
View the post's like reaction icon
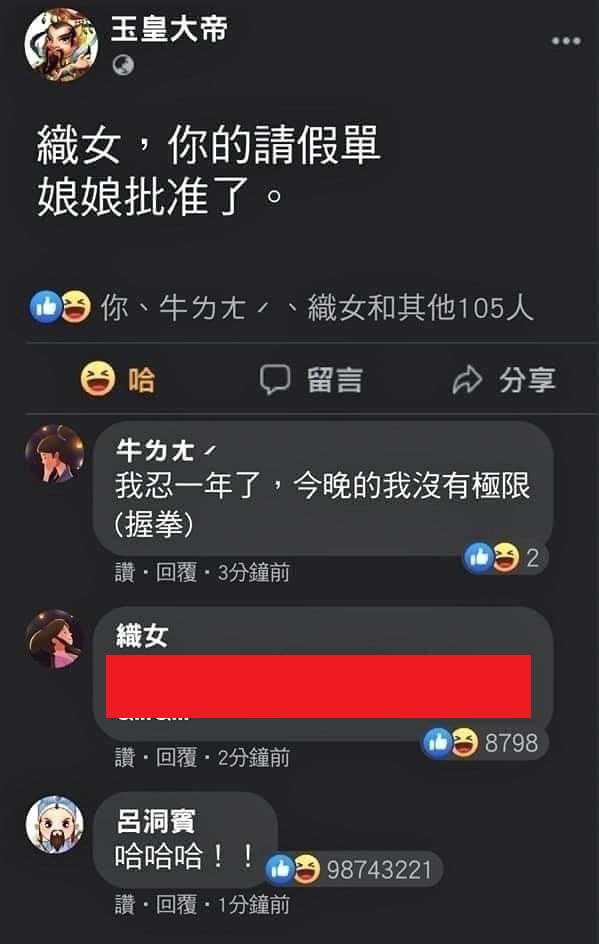point(46,307)
